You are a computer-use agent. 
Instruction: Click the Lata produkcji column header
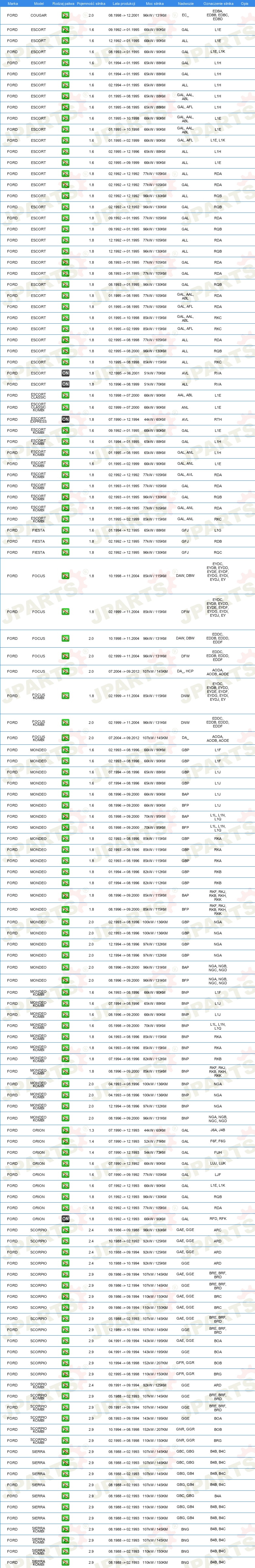124,3
